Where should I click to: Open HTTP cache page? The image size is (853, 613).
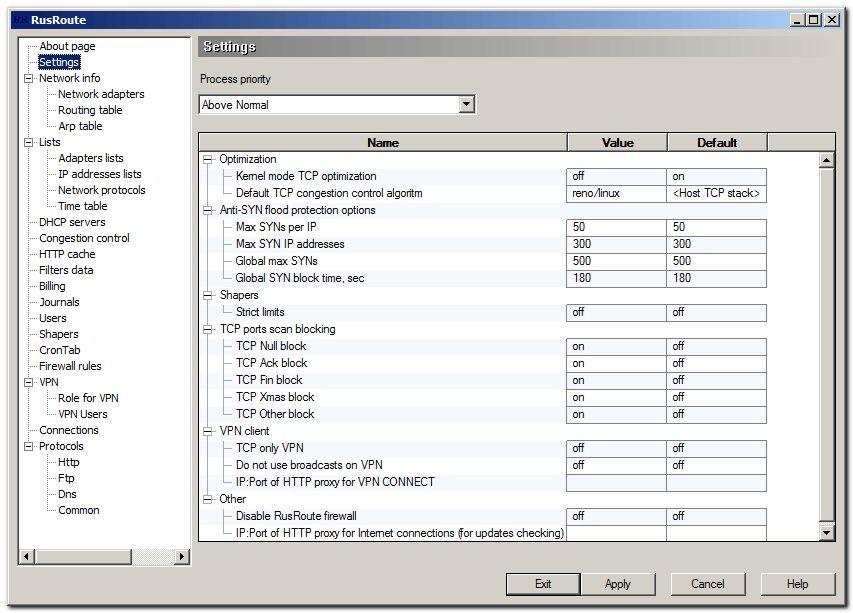tap(67, 254)
